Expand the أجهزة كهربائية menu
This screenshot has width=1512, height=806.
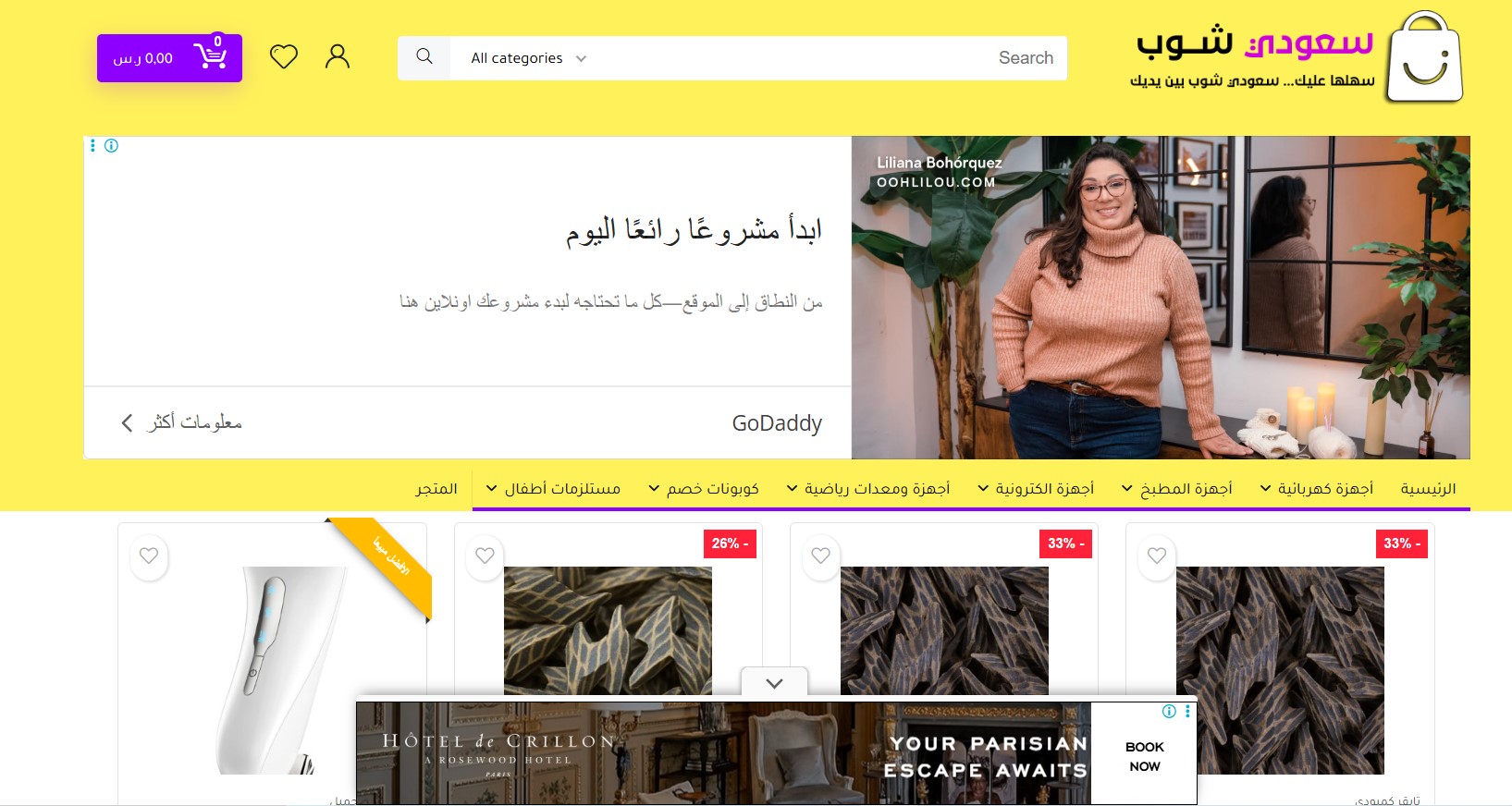[1317, 489]
